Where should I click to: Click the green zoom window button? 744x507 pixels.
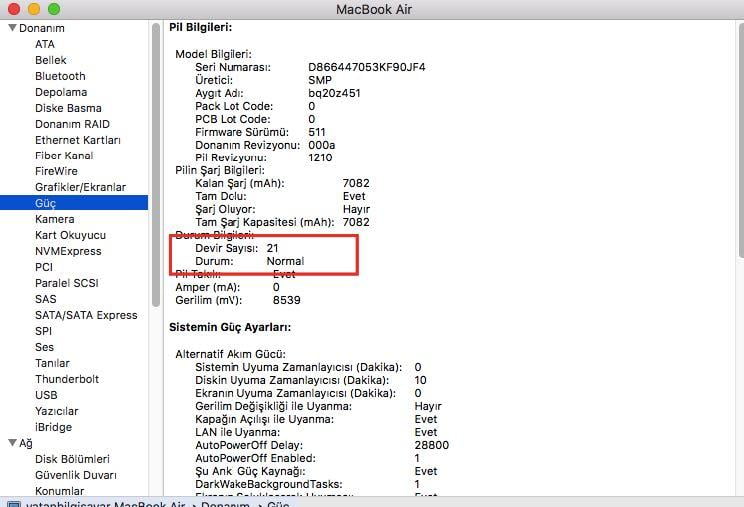(55, 9)
